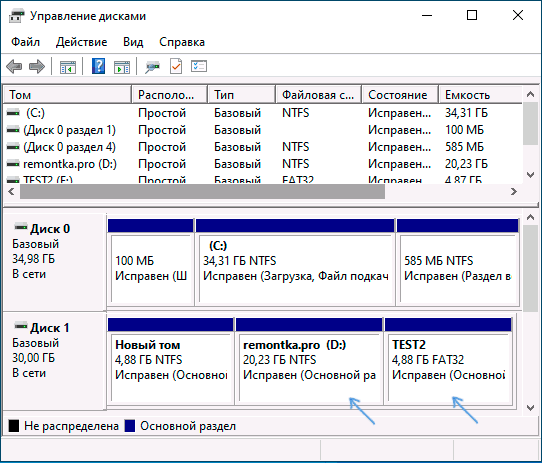The width and height of the screenshot is (542, 463).
Task: Select the remontka.pro (D:) row in list
Action: (263, 164)
